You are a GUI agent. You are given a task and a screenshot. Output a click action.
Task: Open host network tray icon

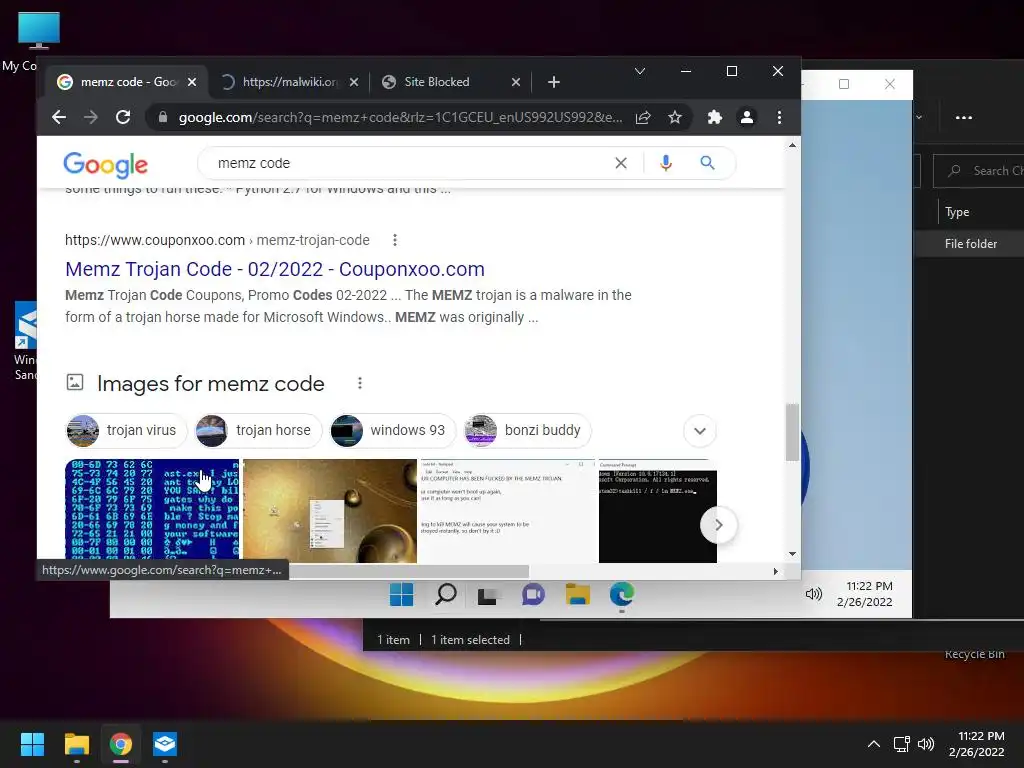[x=902, y=744]
